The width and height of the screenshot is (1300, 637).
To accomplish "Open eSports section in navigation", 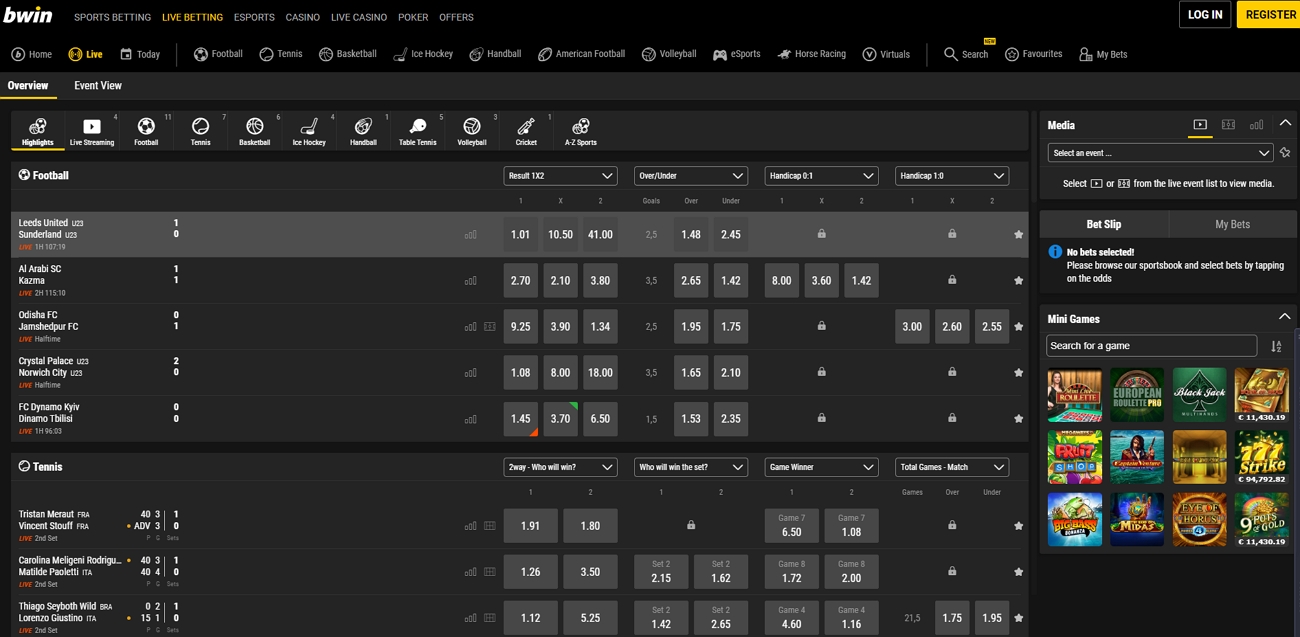I will pos(736,54).
